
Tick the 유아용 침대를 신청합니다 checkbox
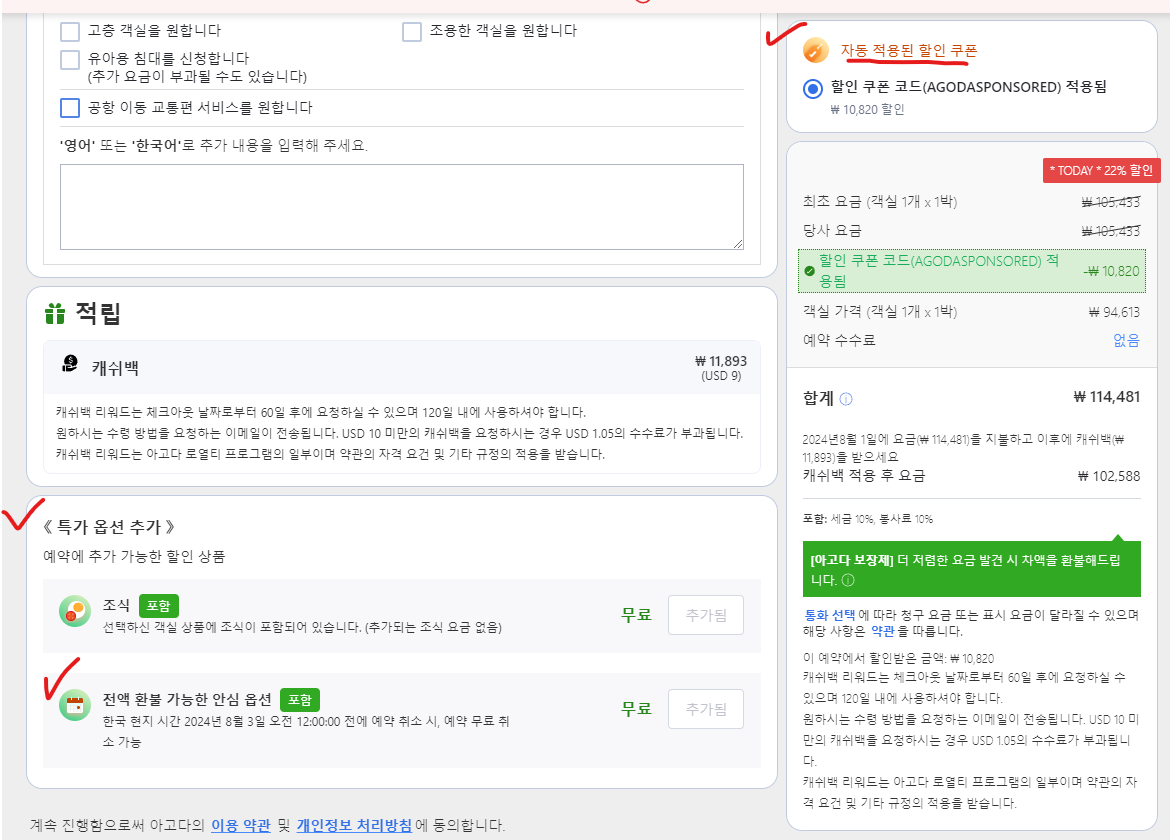pyautogui.click(x=70, y=59)
